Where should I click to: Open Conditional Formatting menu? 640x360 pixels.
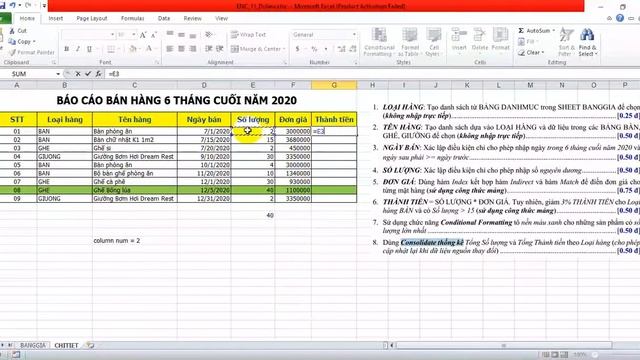pyautogui.click(x=379, y=42)
